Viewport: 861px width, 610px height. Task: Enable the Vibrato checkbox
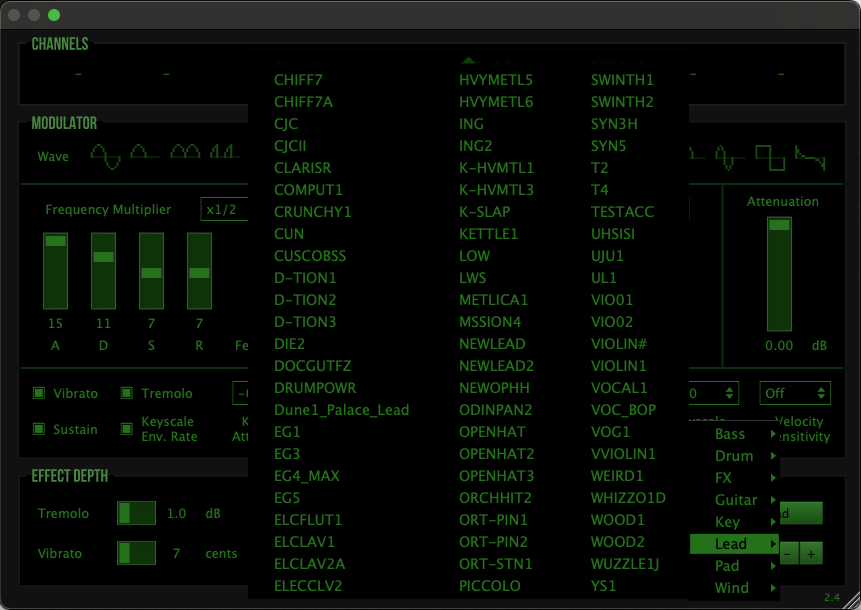pyautogui.click(x=37, y=393)
